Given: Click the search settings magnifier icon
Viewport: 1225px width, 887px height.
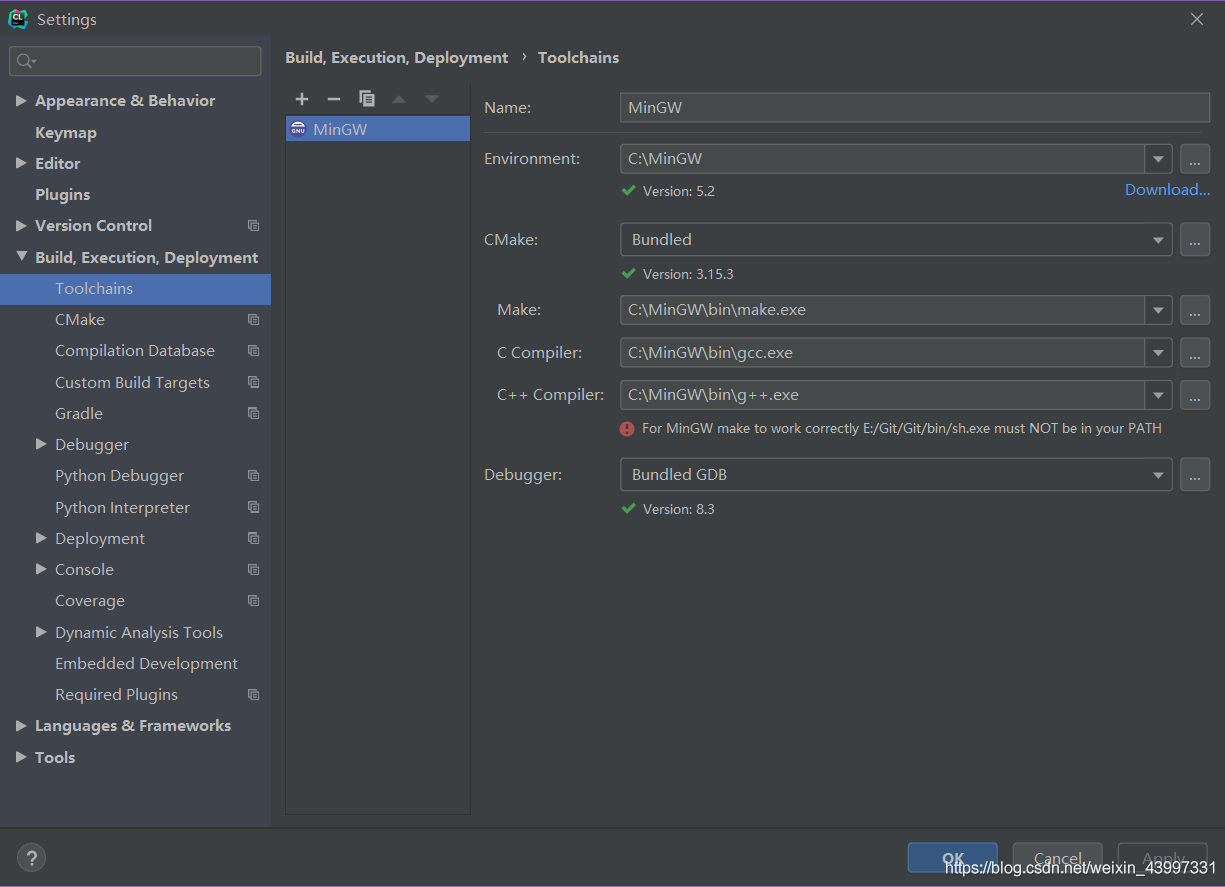Looking at the screenshot, I should coord(26,61).
